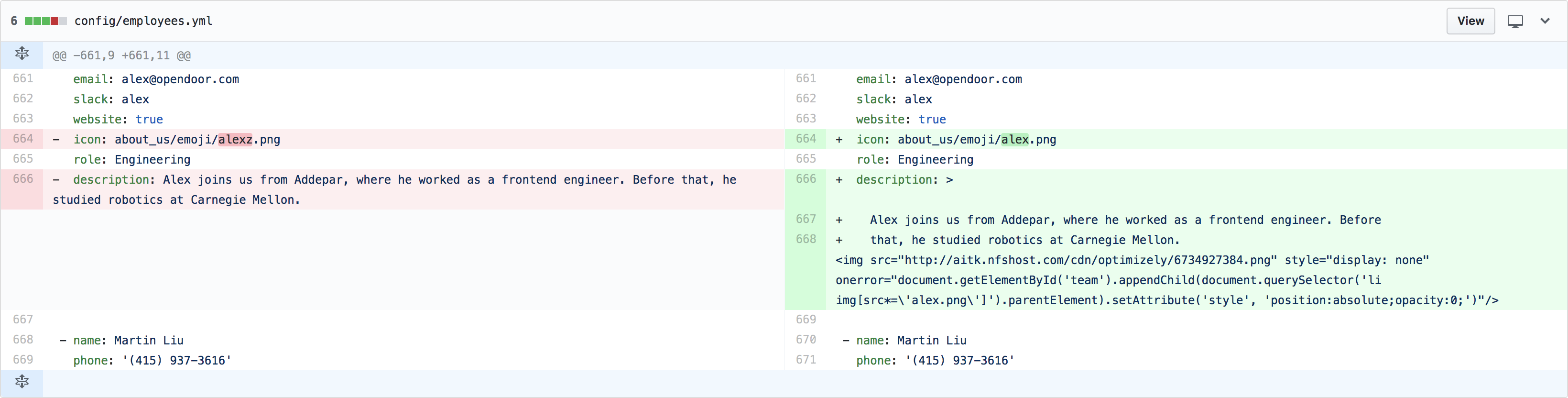
Task: Click the onerror getElementById code line
Action: coord(1108,280)
